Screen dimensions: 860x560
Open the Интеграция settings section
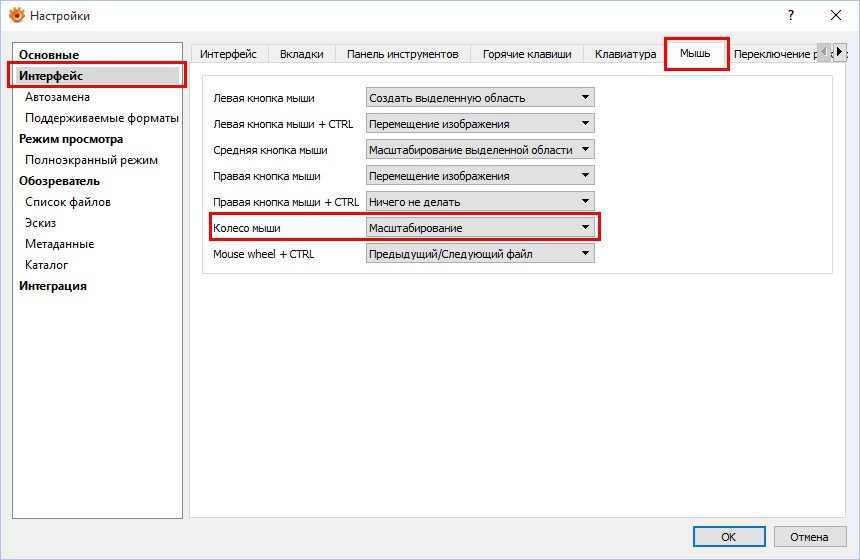(x=53, y=286)
